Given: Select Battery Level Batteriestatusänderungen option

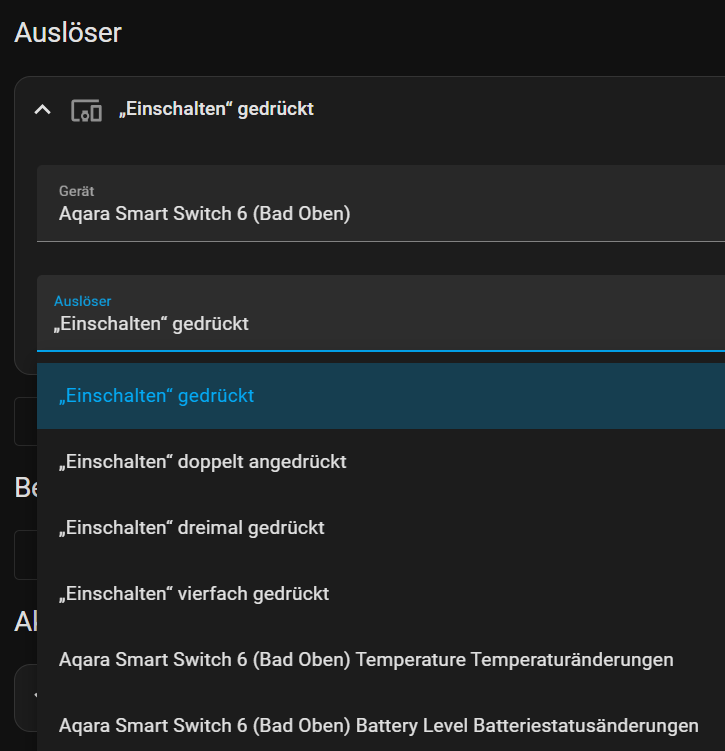Looking at the screenshot, I should 378,726.
